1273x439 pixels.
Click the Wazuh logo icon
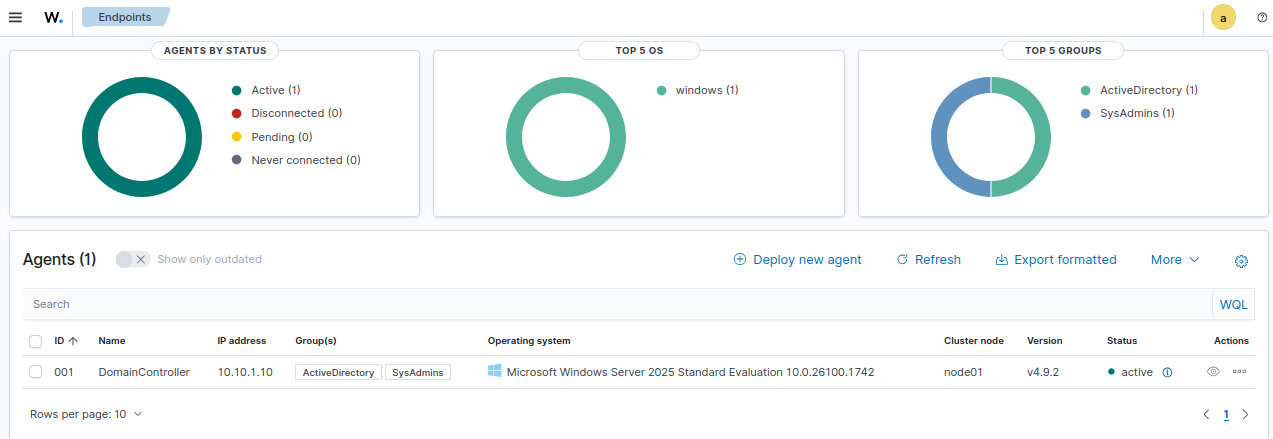[x=54, y=17]
